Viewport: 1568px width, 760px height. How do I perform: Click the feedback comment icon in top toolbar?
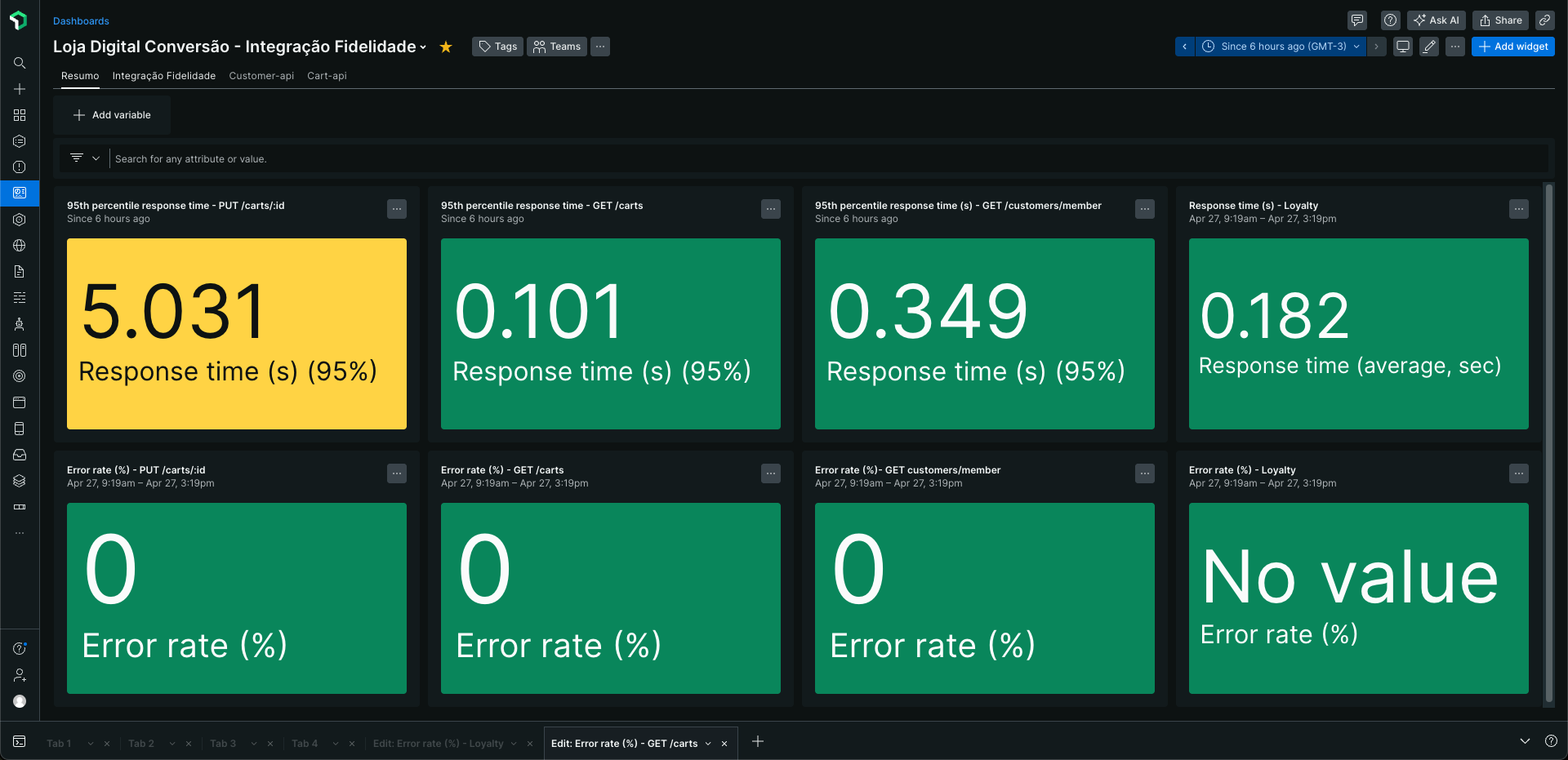click(1358, 20)
